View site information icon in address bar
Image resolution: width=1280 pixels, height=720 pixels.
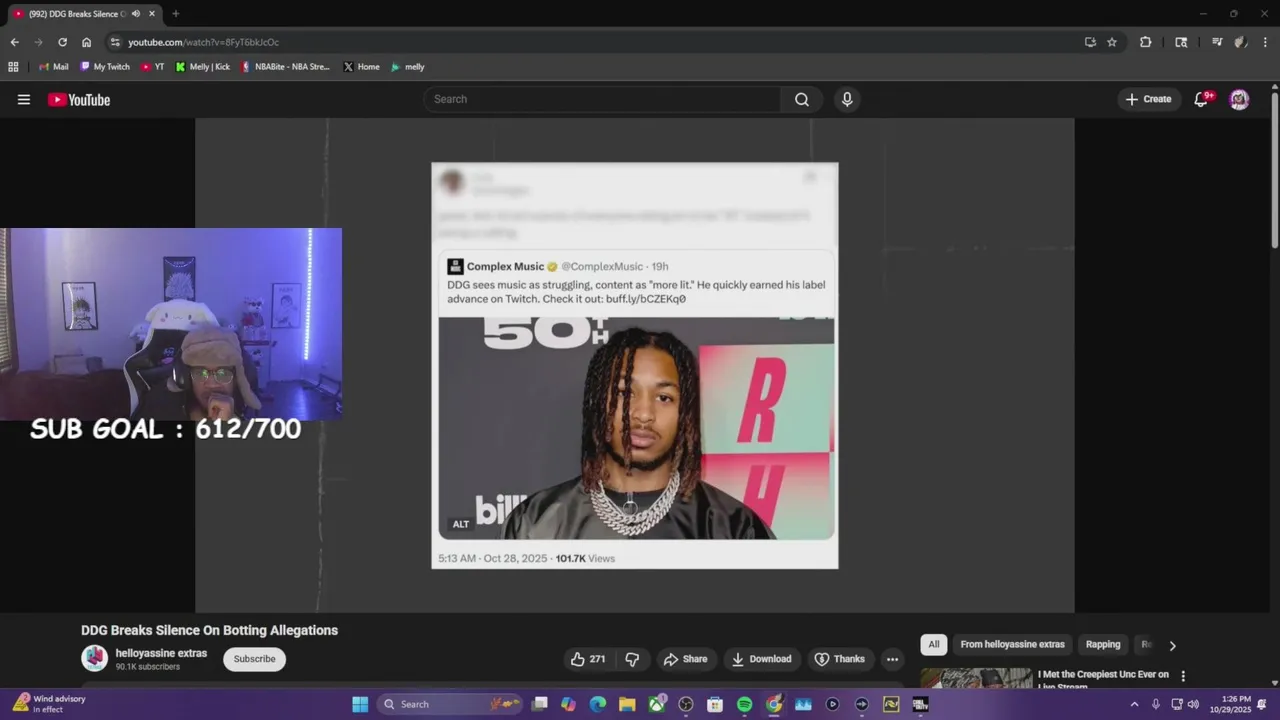pos(115,42)
